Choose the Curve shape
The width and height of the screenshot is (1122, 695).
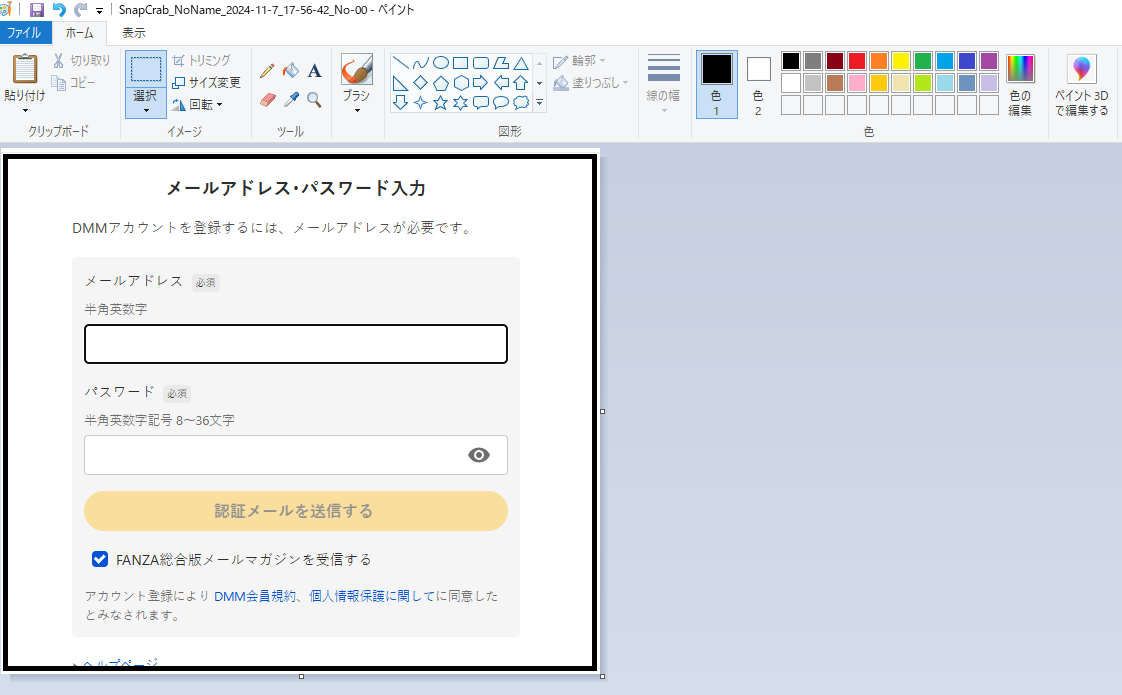point(421,62)
